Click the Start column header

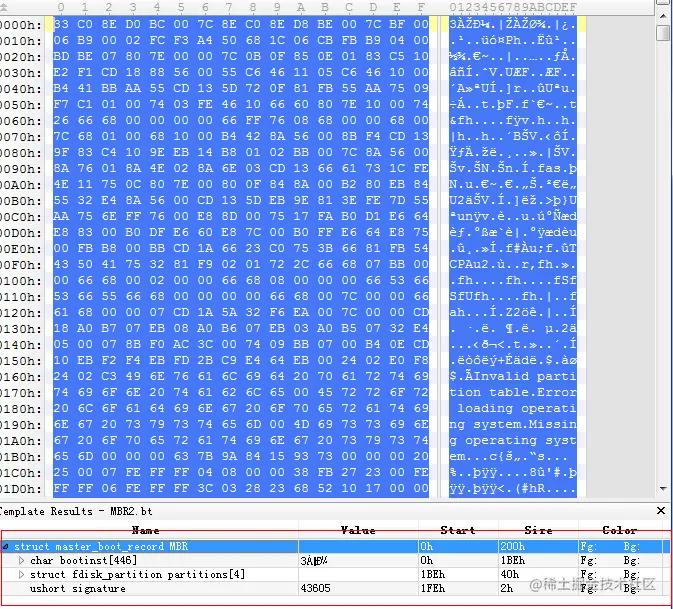coord(458,530)
